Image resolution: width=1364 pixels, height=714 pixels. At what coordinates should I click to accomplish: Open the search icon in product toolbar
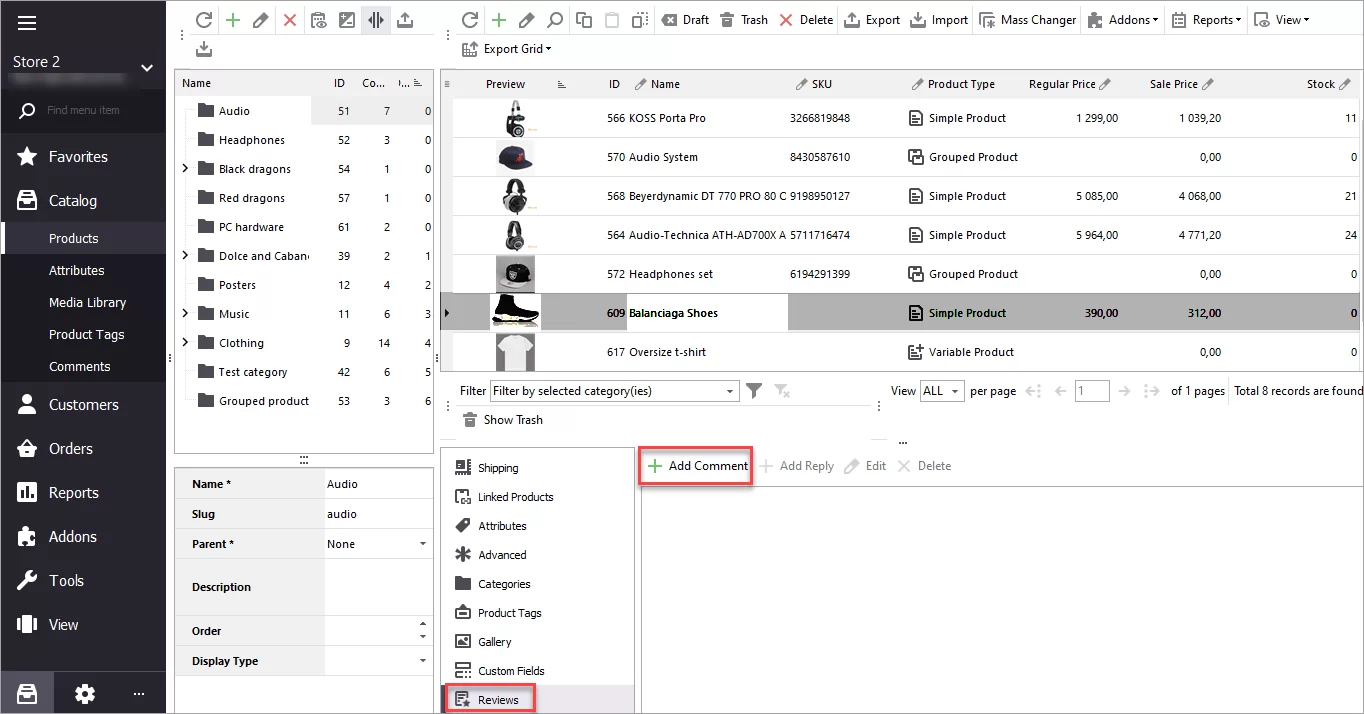point(552,18)
